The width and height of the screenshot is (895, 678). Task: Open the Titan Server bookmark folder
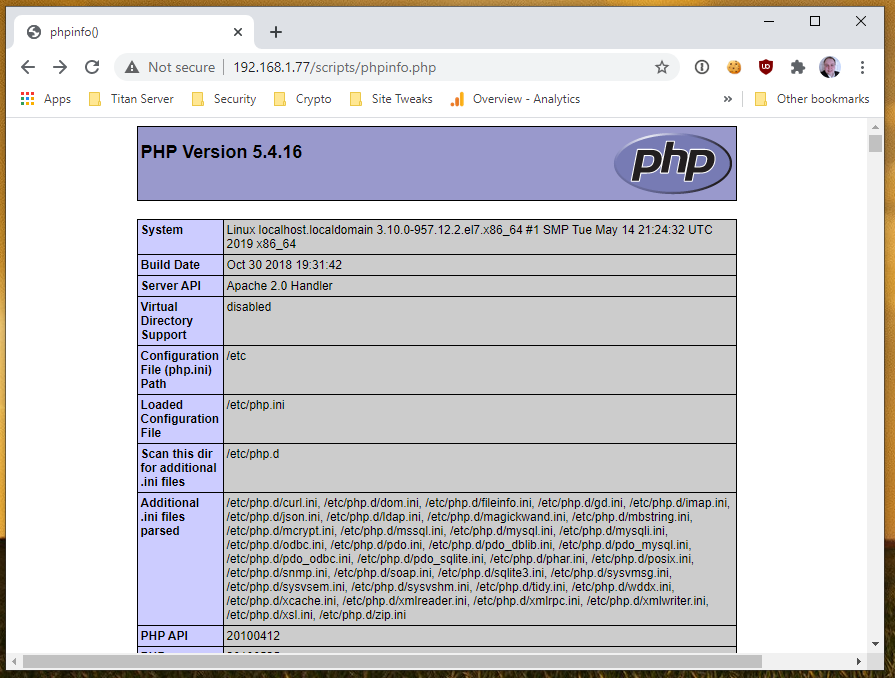tap(131, 99)
